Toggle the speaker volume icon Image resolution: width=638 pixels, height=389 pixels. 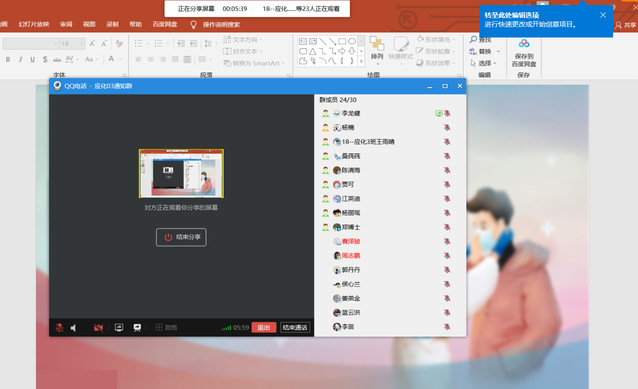[74, 328]
